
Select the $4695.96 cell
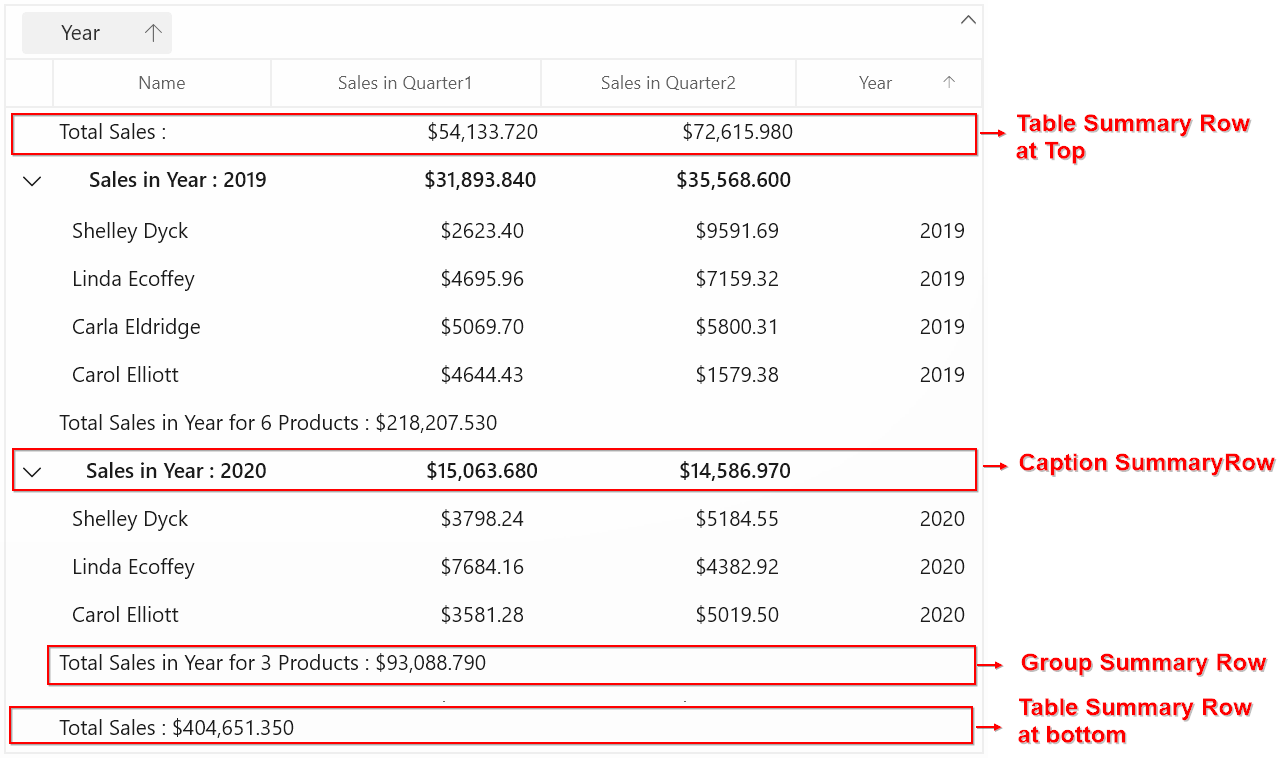click(482, 279)
